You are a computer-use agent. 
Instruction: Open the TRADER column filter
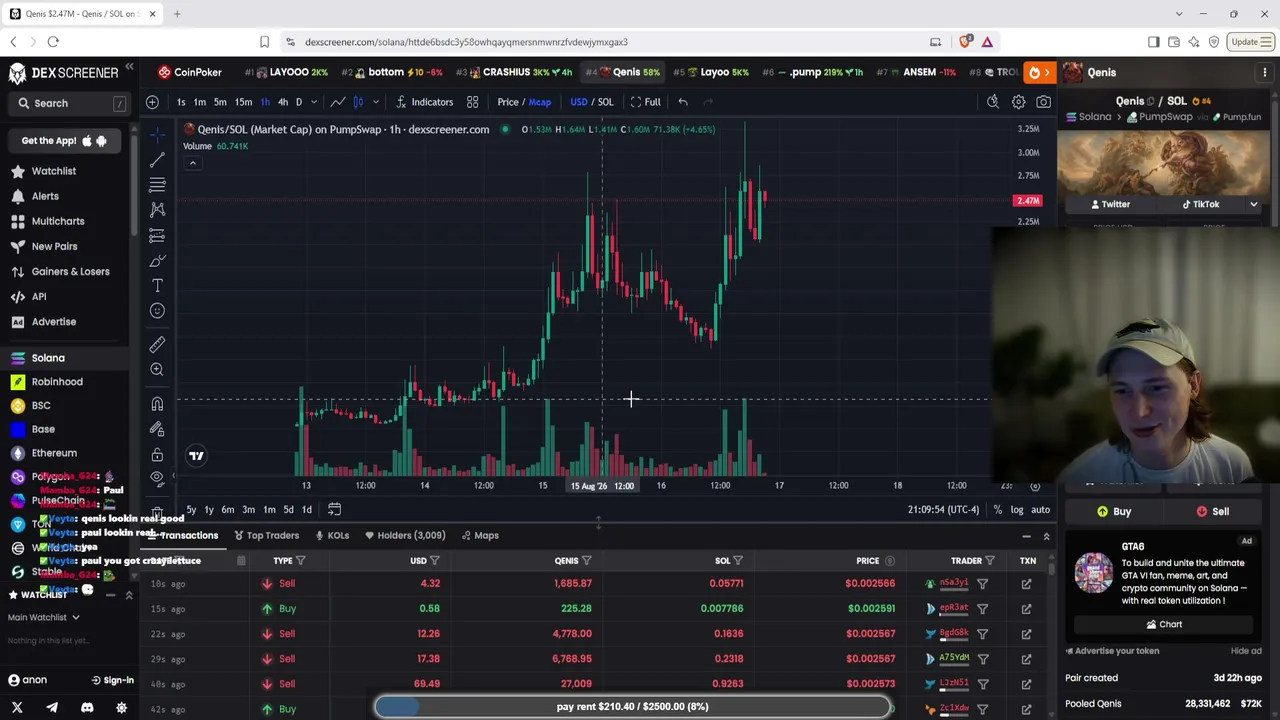click(990, 561)
